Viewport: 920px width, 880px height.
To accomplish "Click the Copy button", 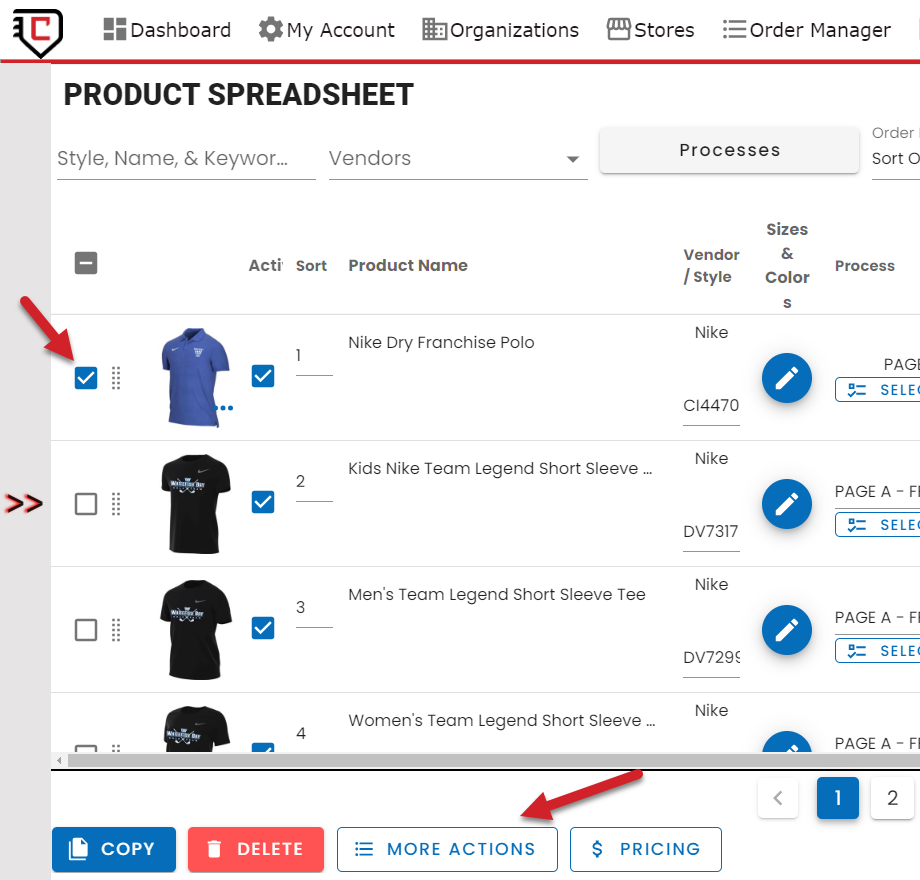I will point(114,849).
